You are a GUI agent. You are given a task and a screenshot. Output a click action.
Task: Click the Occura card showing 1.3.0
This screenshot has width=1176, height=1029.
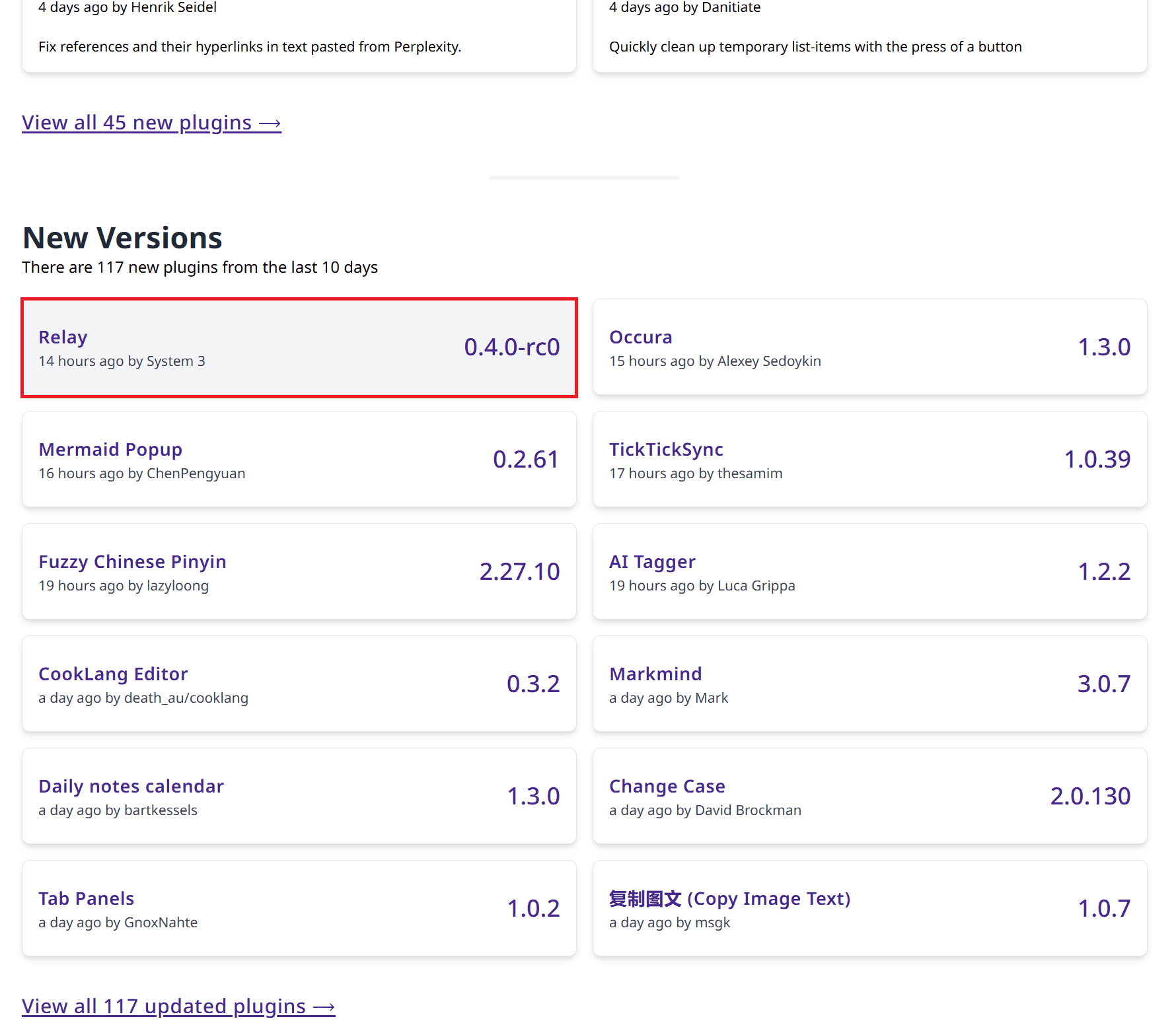[869, 347]
